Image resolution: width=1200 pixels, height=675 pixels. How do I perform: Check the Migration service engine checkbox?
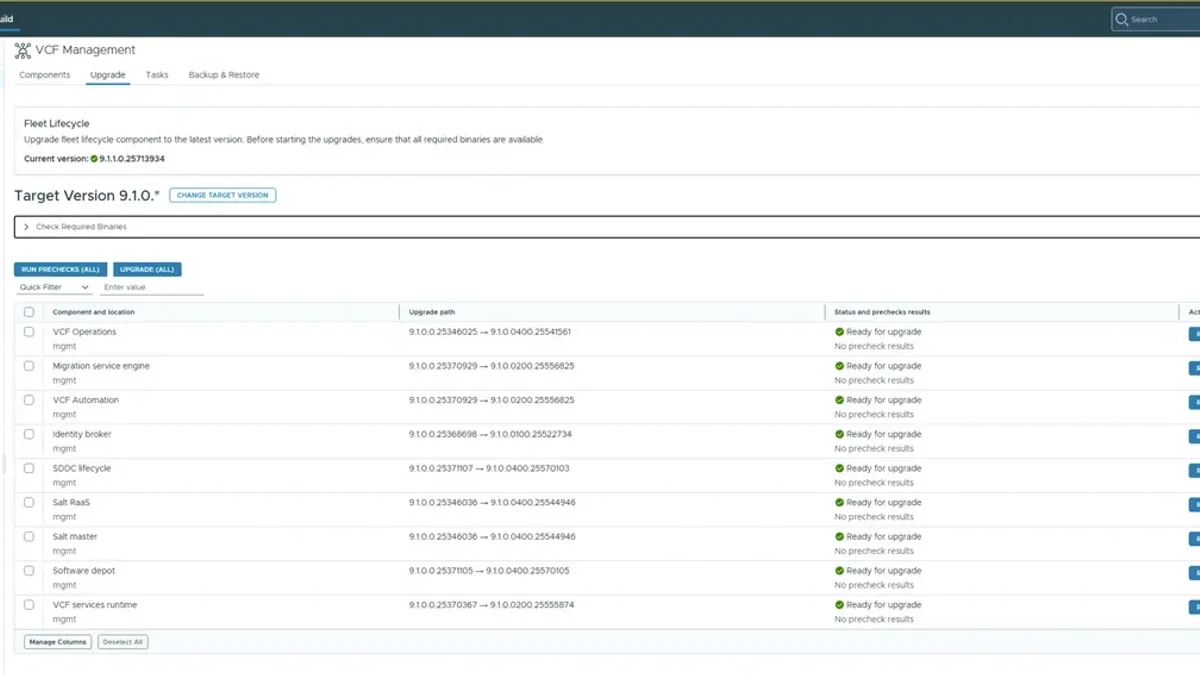pos(29,366)
